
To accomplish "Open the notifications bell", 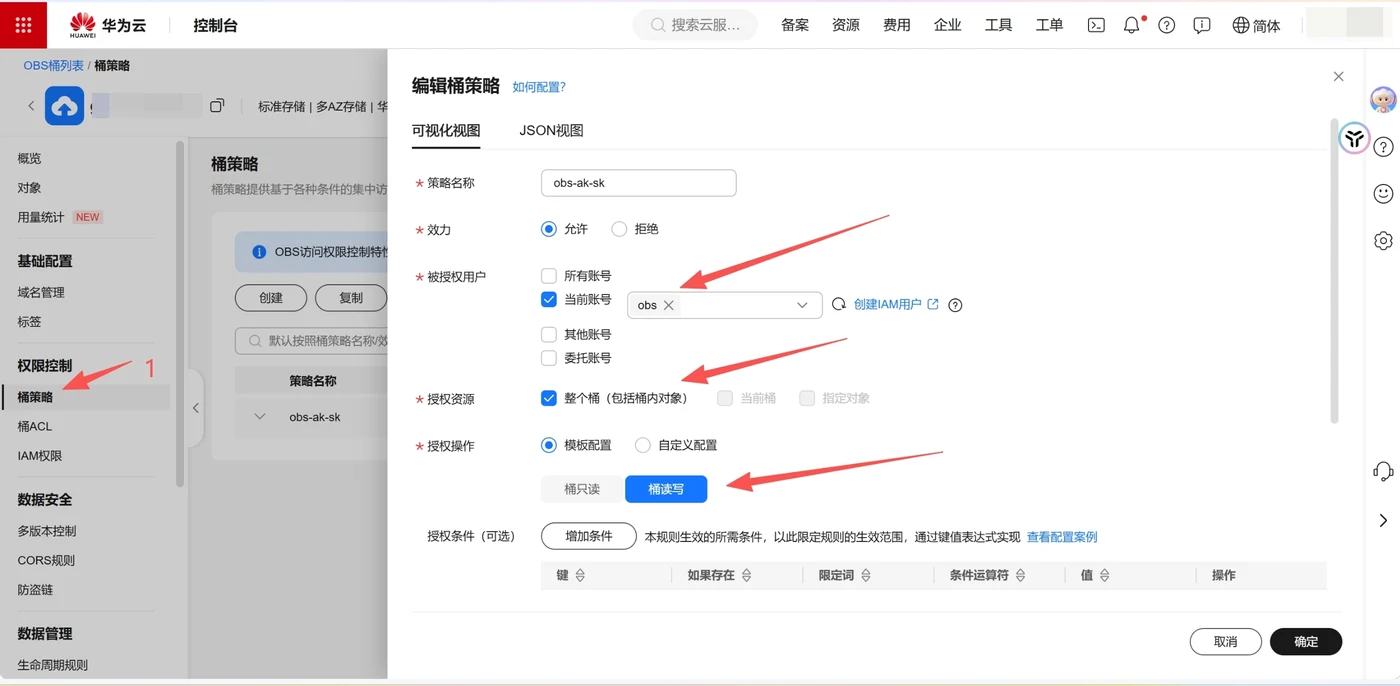I will [x=1132, y=25].
